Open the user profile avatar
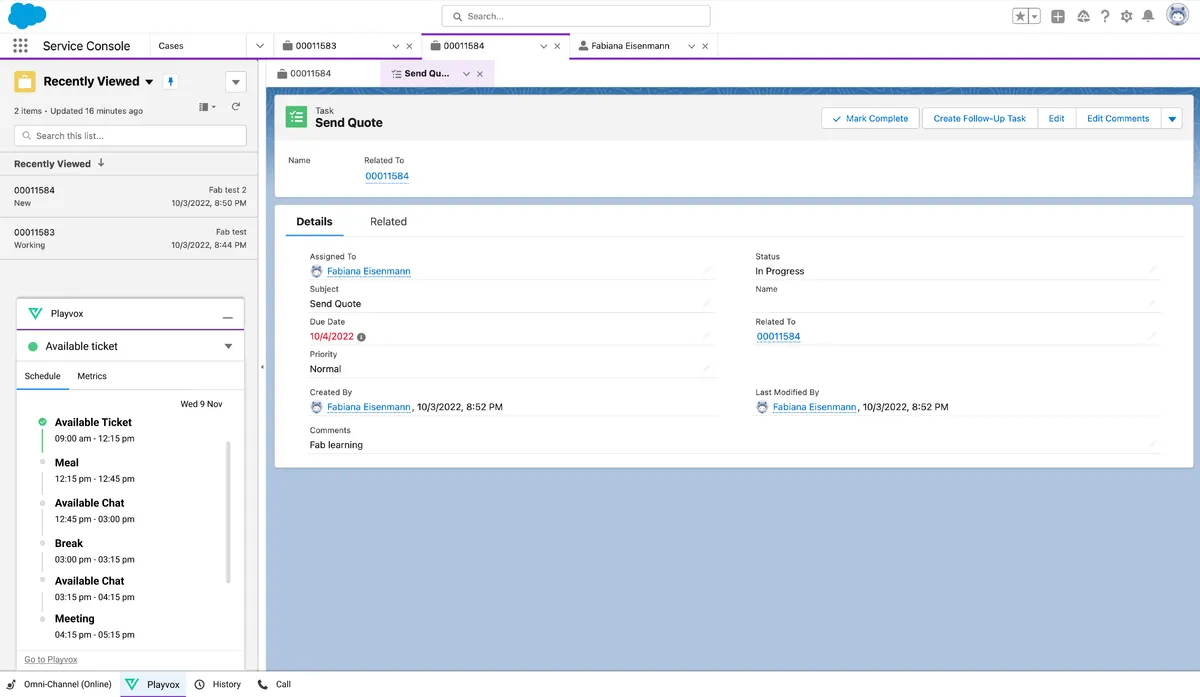 click(1177, 16)
